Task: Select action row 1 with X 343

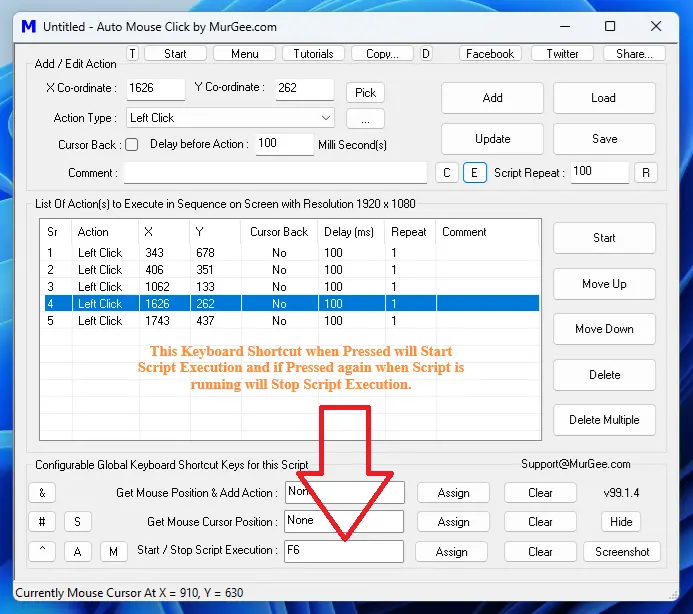Action: click(292, 253)
